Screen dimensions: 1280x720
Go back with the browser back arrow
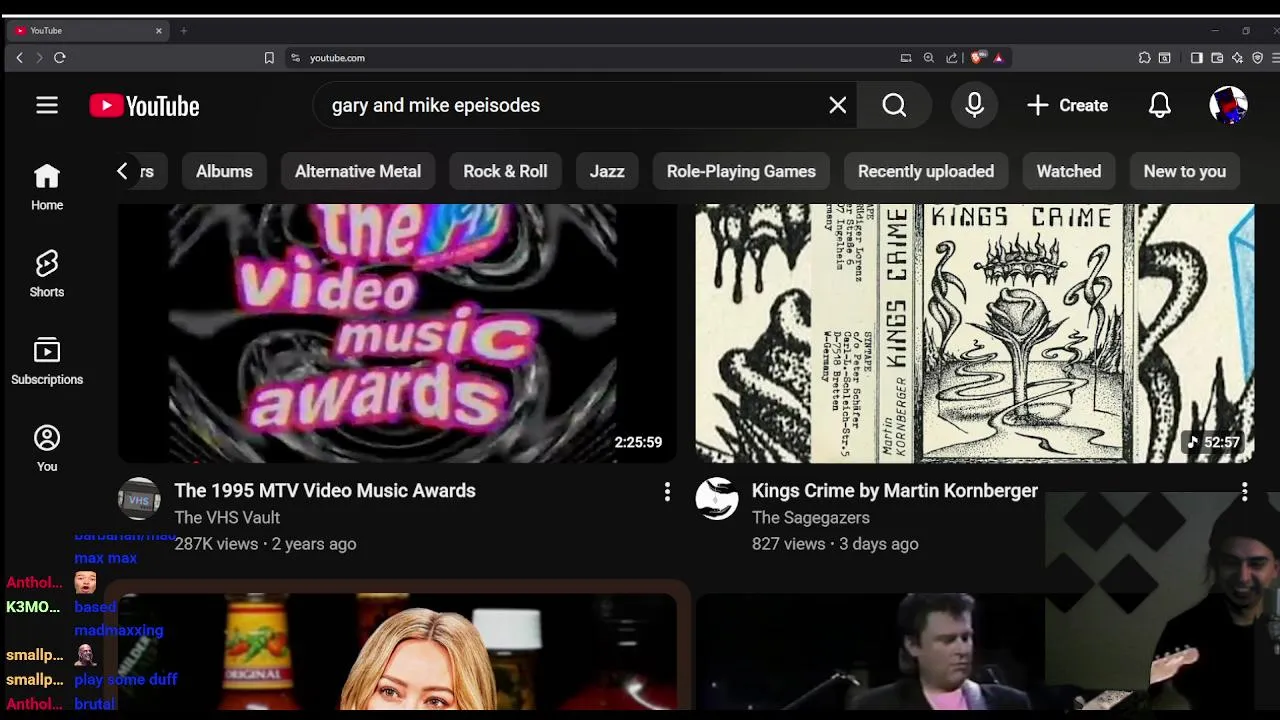click(x=19, y=58)
